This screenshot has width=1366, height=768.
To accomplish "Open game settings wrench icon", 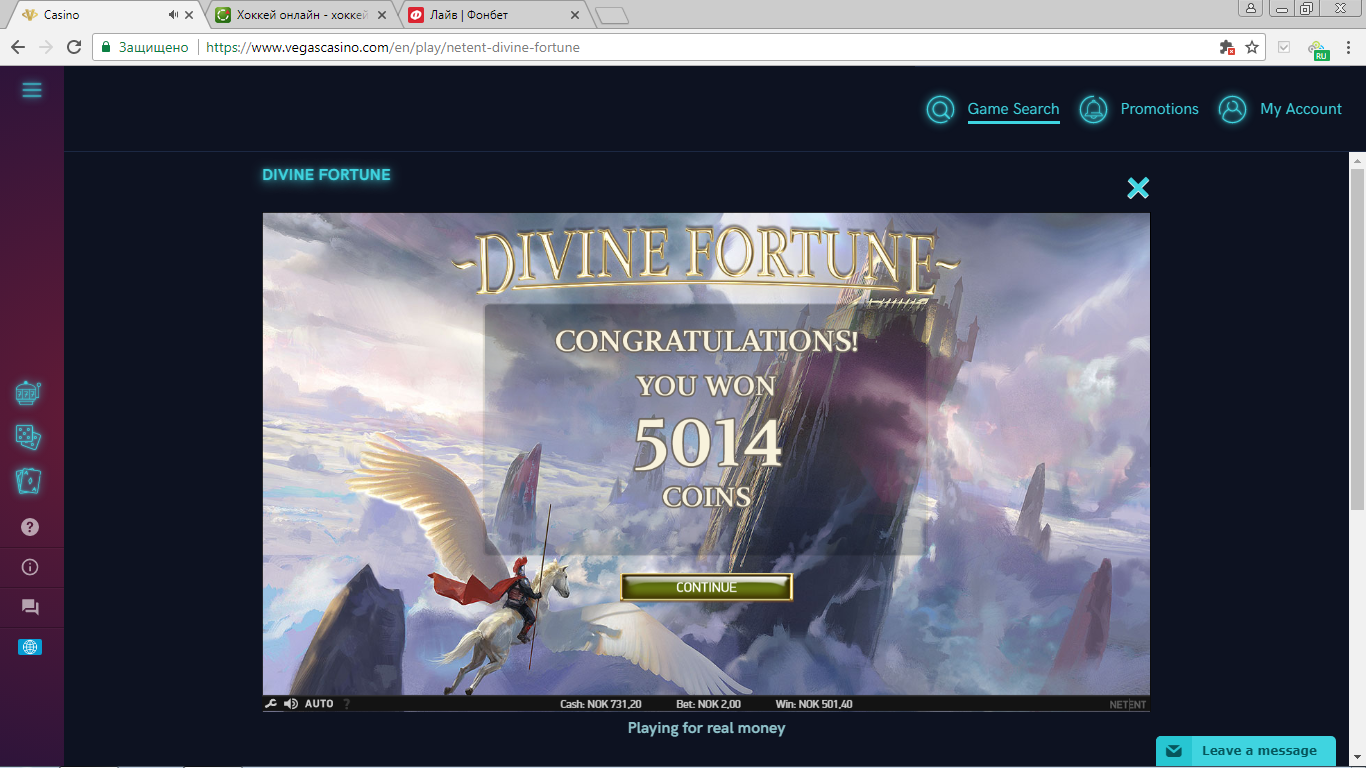I will click(271, 704).
